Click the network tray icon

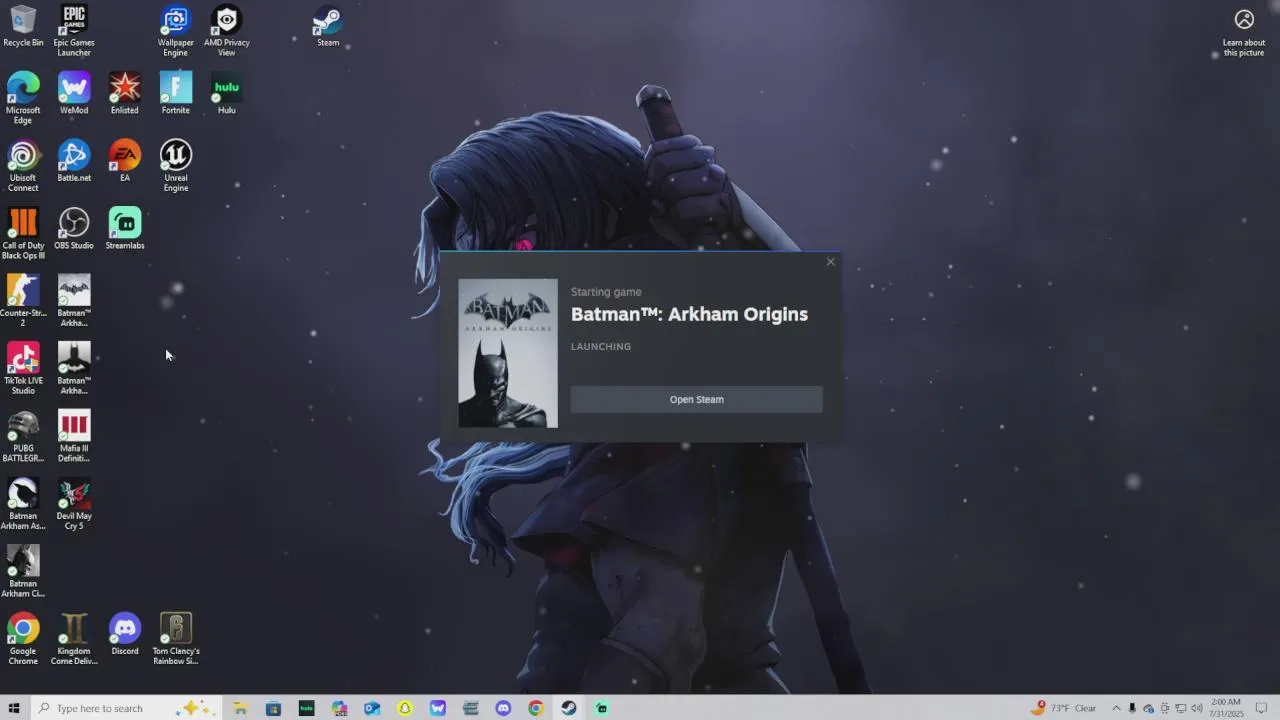pos(1181,708)
